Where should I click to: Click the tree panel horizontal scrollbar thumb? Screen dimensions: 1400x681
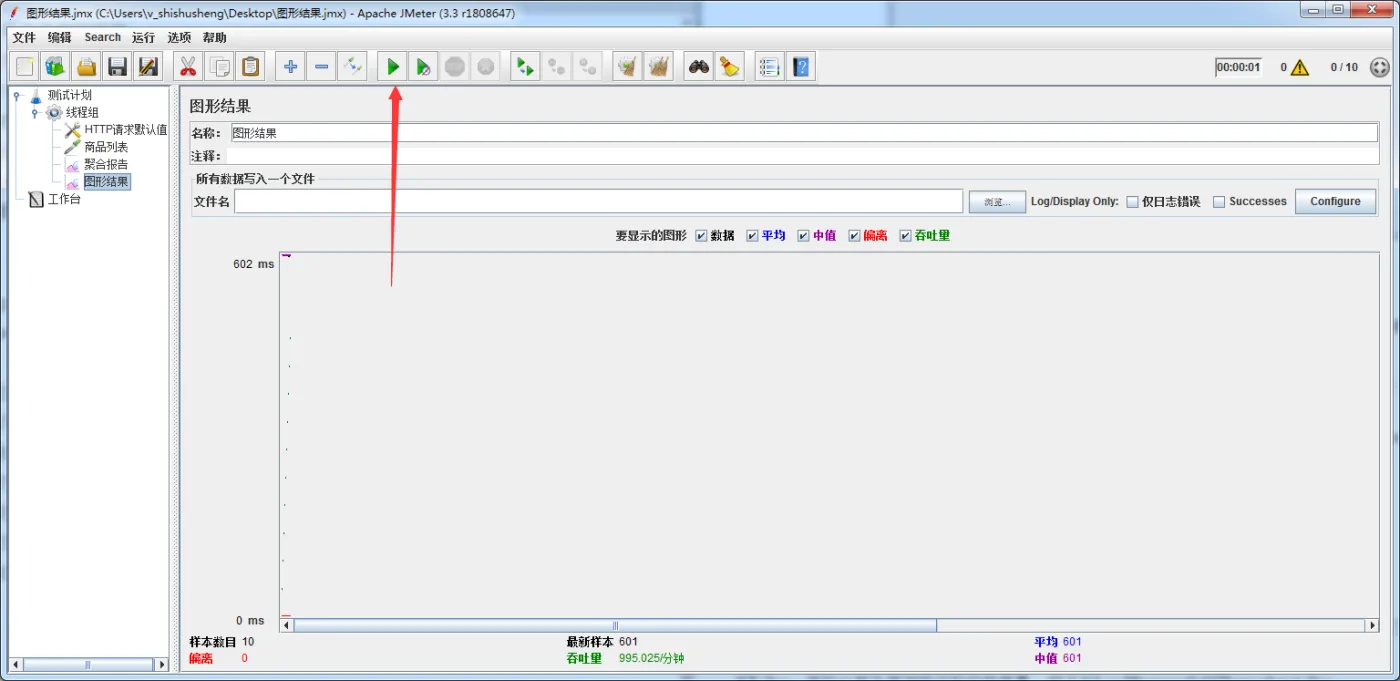pyautogui.click(x=88, y=664)
